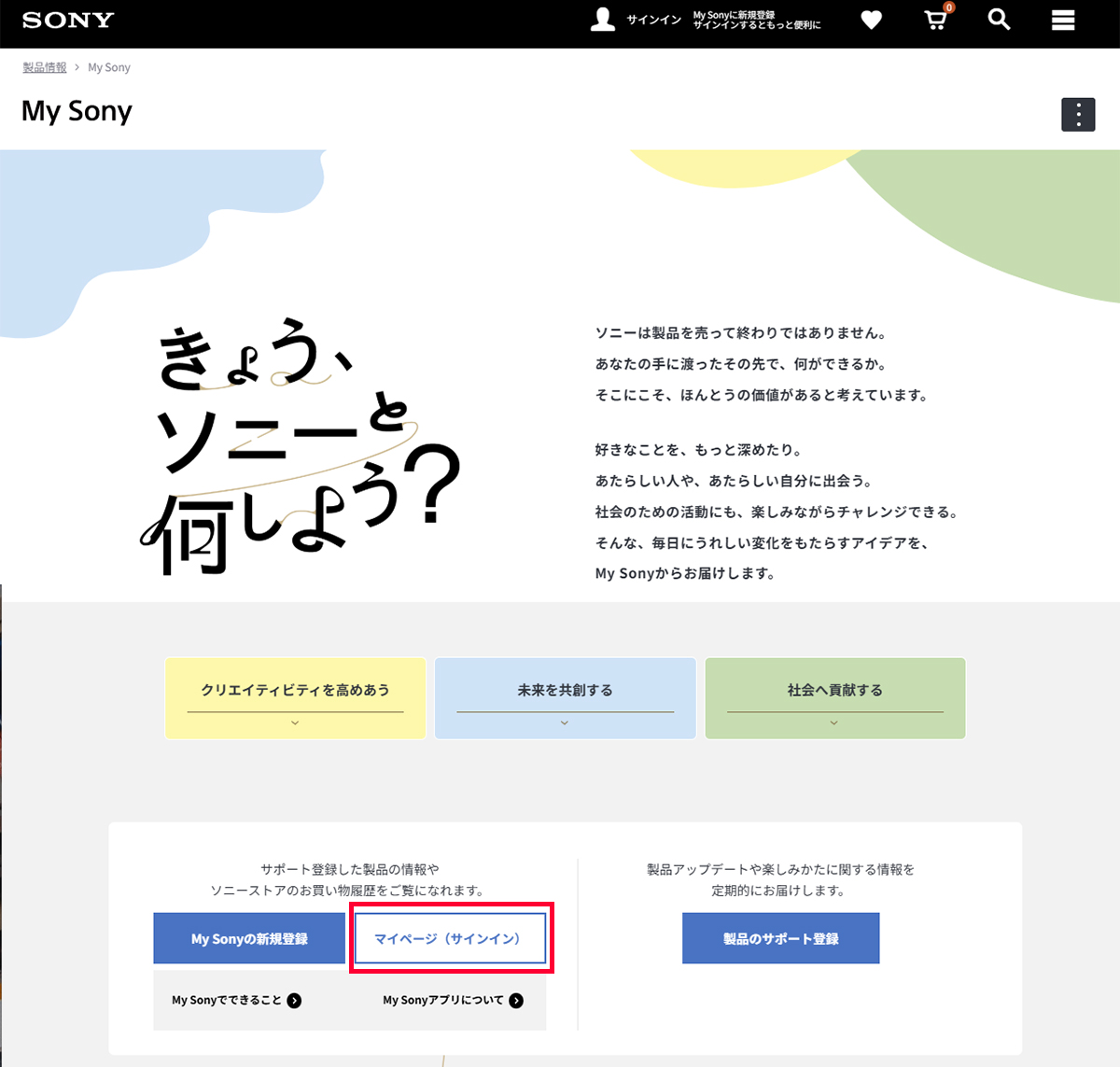1120x1067 pixels.
Task: Click the arrow icon beside My Sonyアプリについて
Action: pyautogui.click(x=516, y=1001)
